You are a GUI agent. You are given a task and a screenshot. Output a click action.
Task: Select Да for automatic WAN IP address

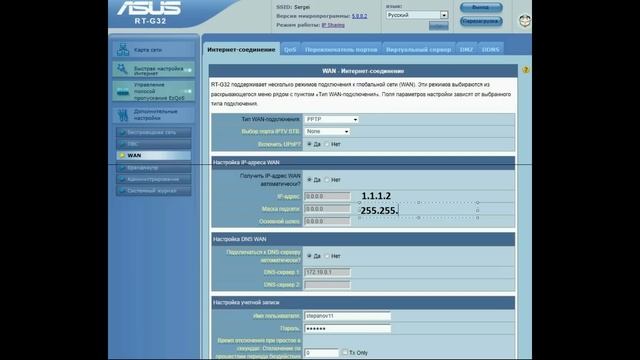(x=309, y=180)
